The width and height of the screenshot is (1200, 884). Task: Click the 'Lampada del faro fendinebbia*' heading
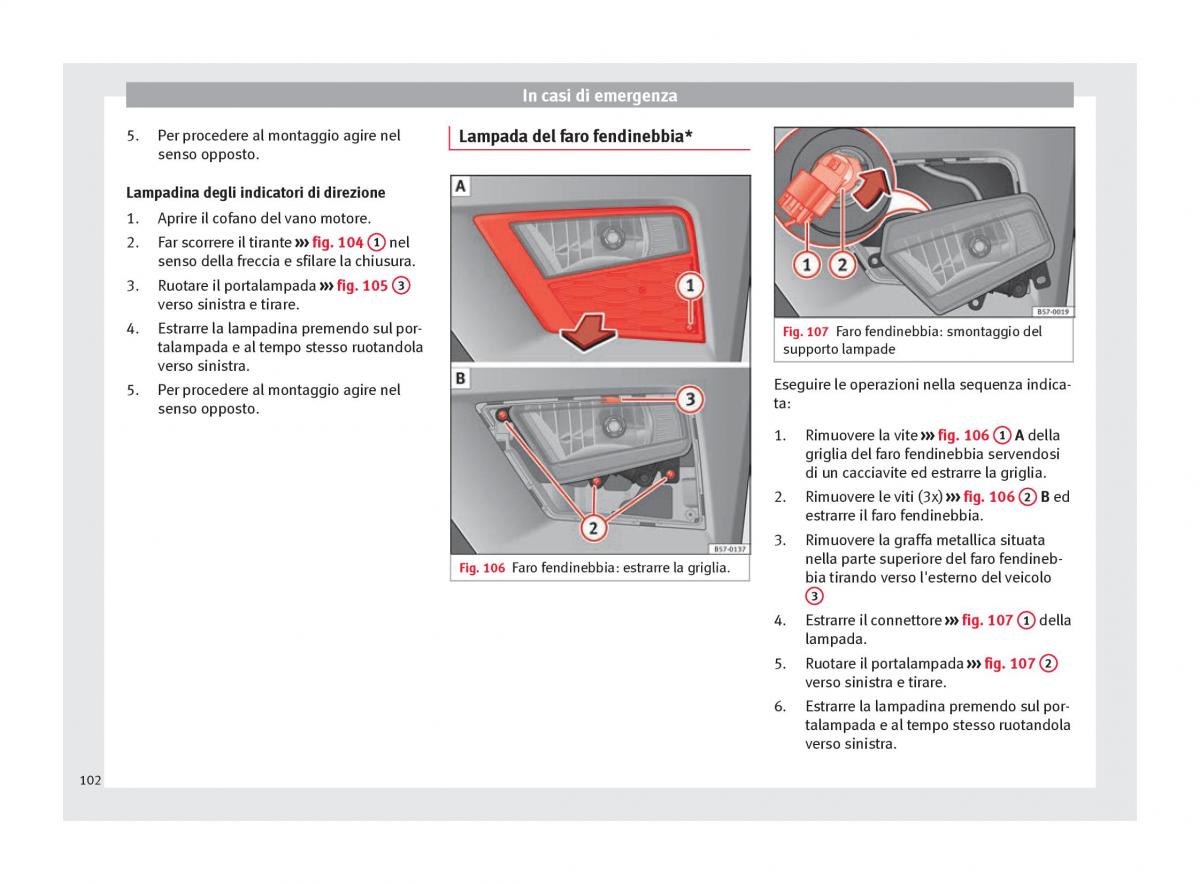pos(576,136)
